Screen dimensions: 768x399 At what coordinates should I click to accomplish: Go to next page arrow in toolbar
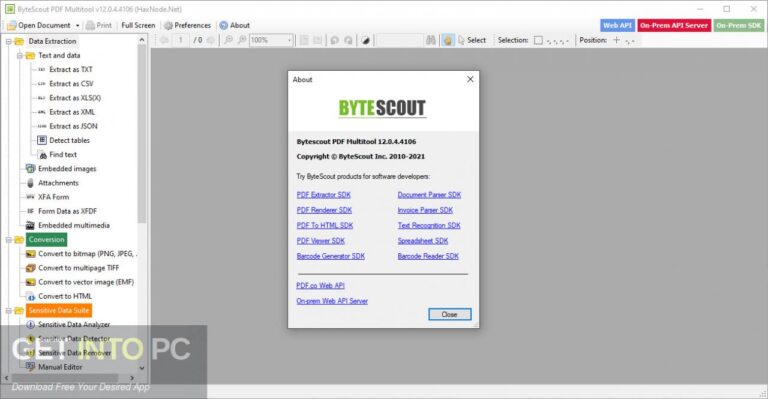(x=211, y=41)
